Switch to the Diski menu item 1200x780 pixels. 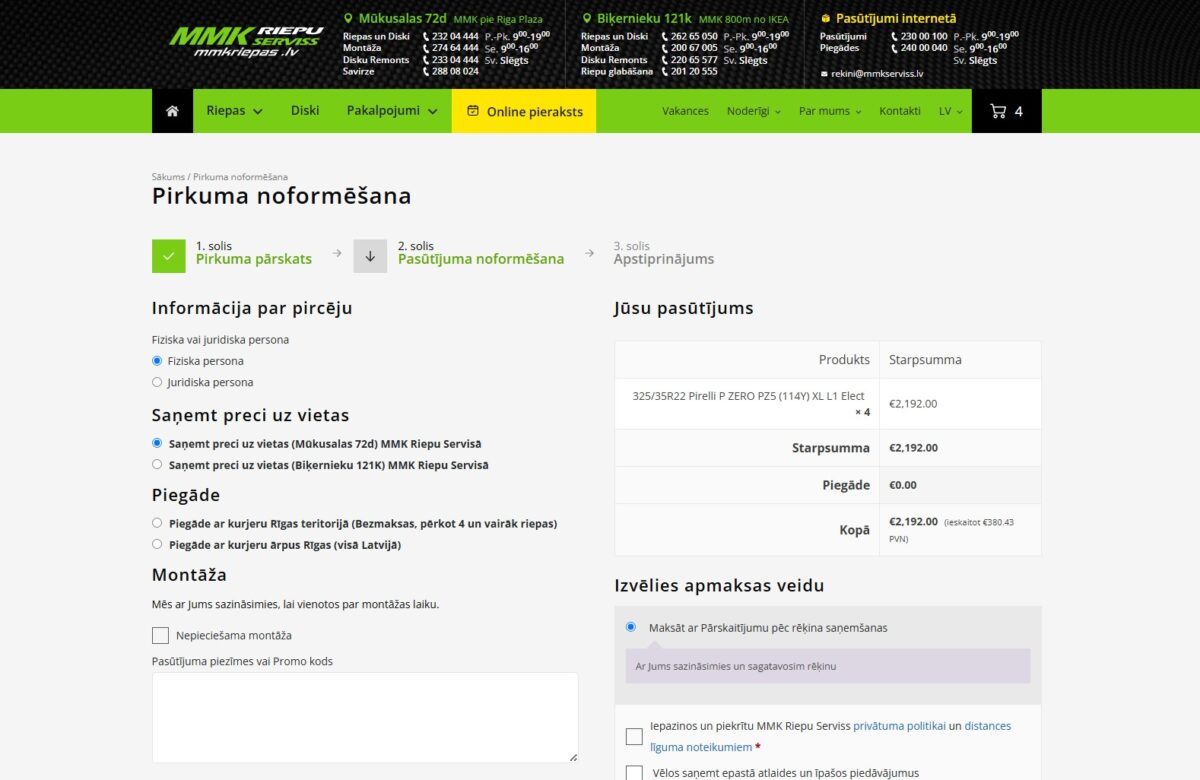(304, 110)
